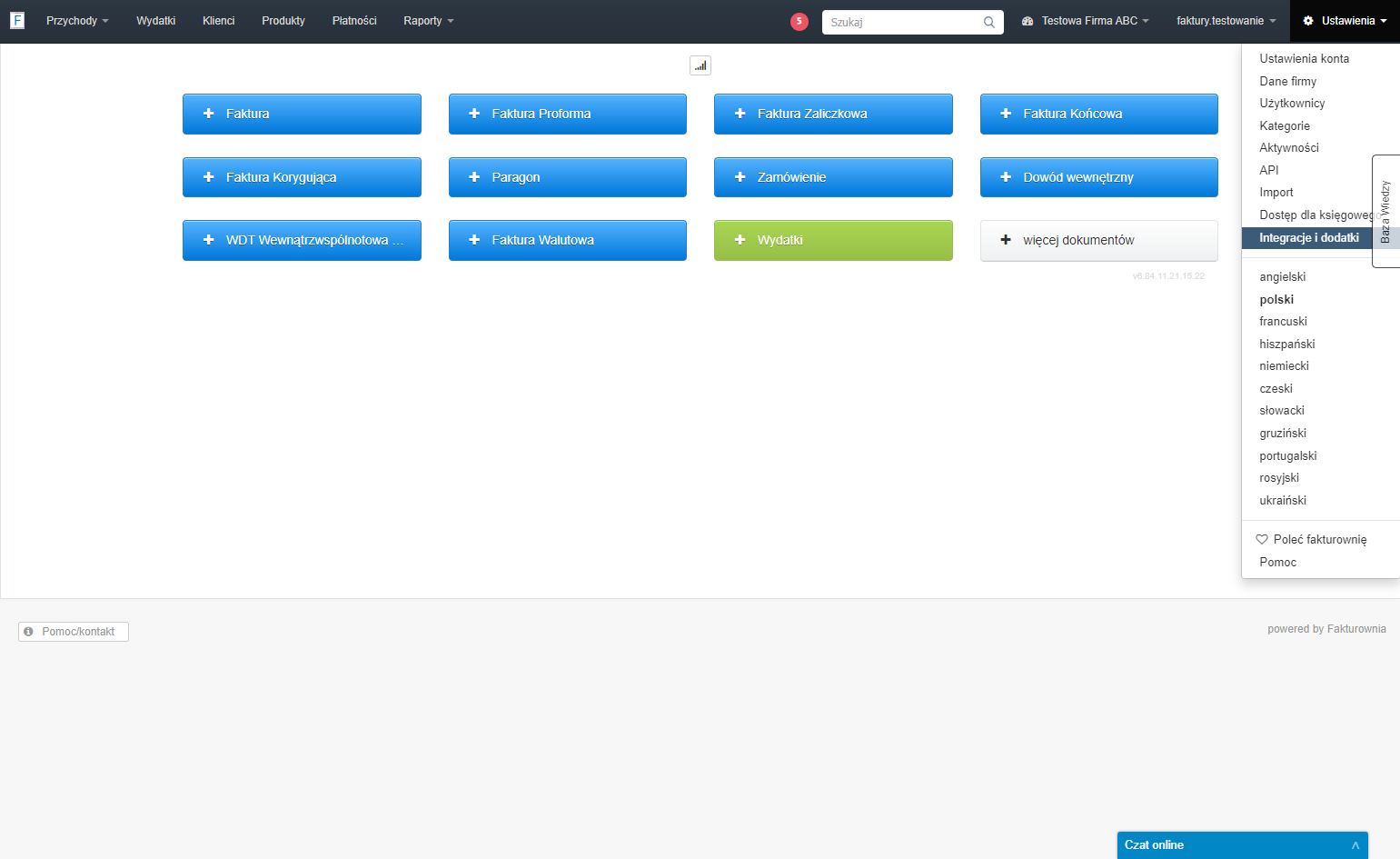Screen dimensions: 1400x859
Task: Click the heart icon by Poleć fakturownię
Action: click(x=1262, y=539)
